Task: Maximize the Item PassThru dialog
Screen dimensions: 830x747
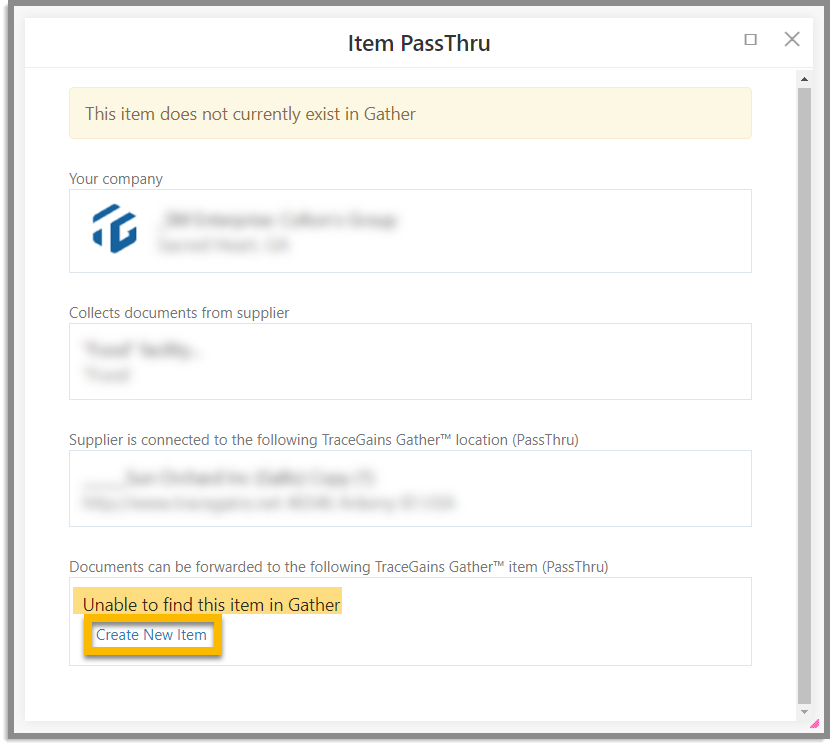Action: 751,40
